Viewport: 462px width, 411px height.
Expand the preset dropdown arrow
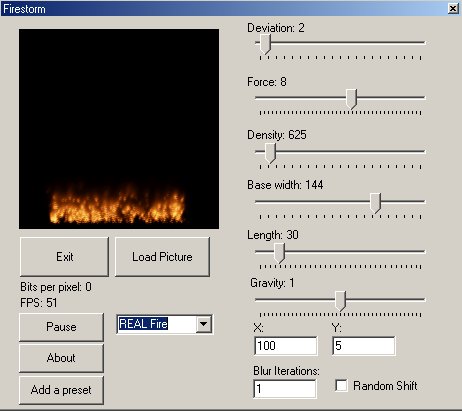[x=204, y=324]
